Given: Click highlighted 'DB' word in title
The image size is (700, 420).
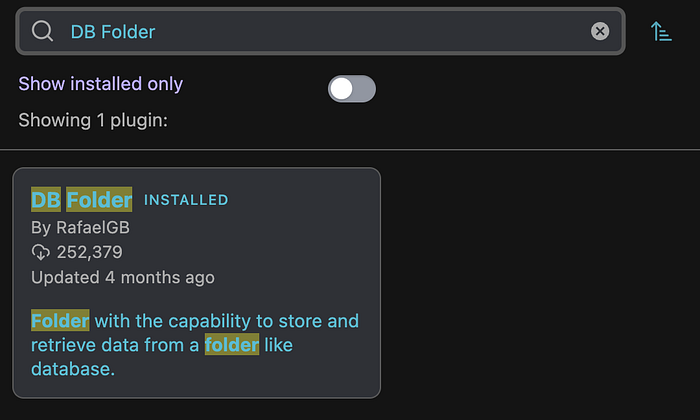Looking at the screenshot, I should [46, 200].
